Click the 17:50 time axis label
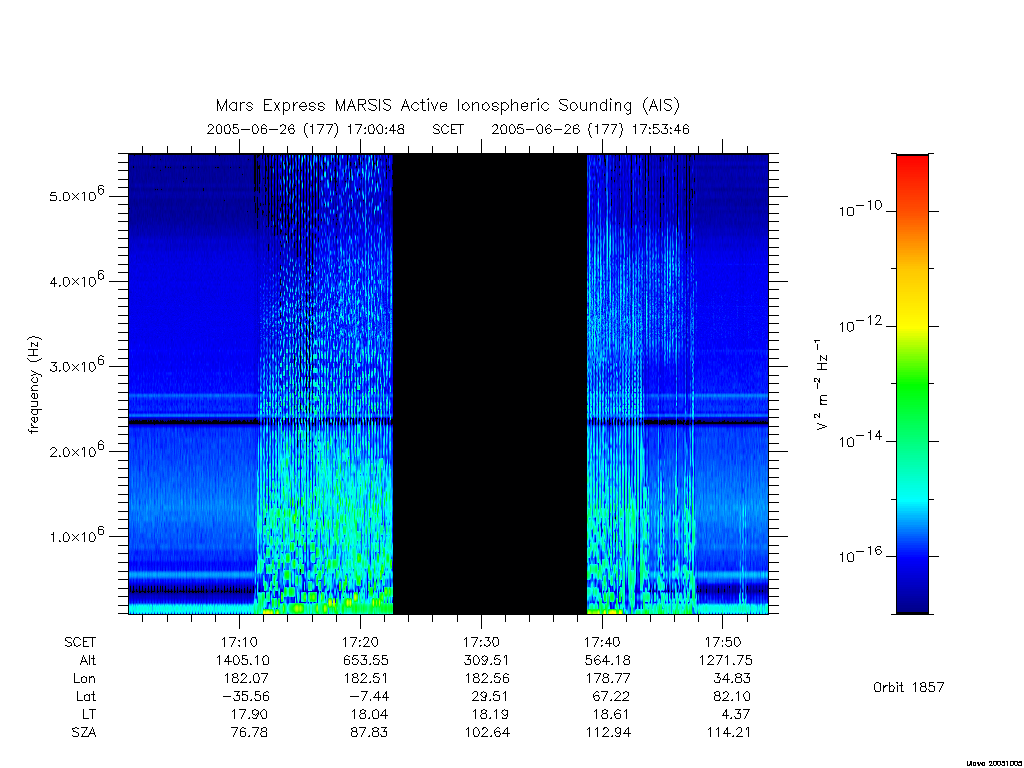 click(722, 643)
